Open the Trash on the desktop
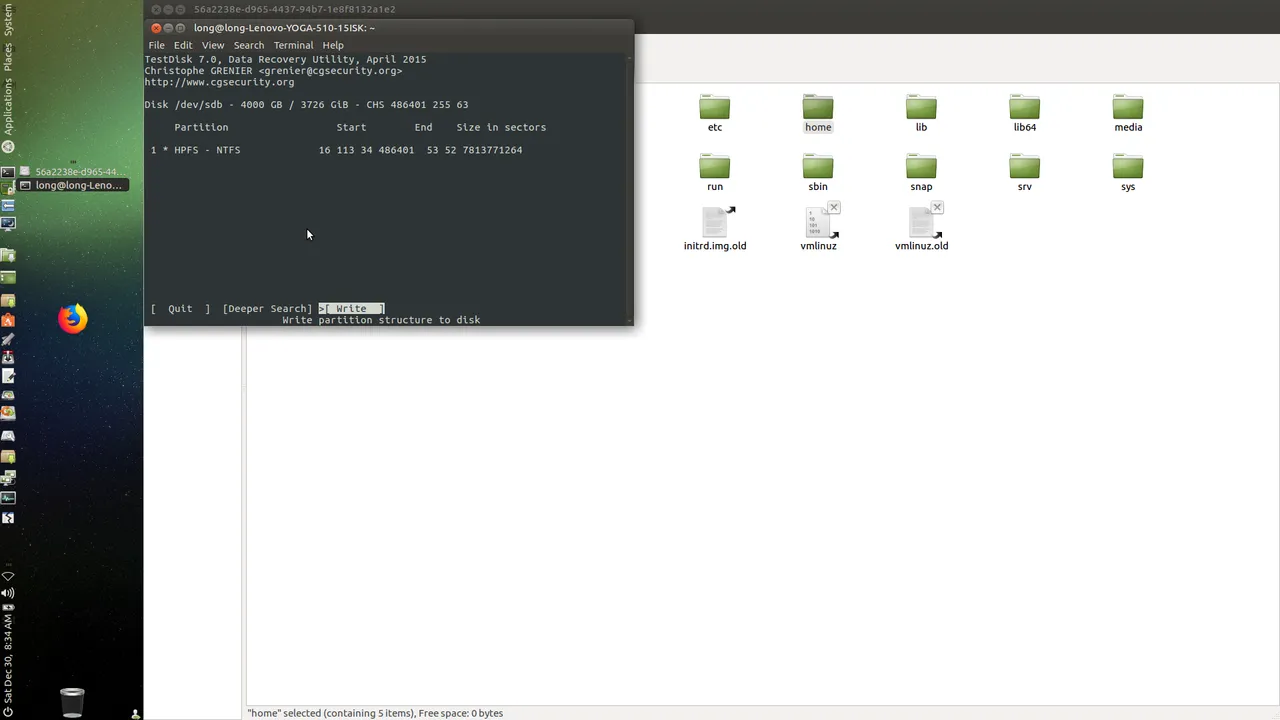1280x720 pixels. tap(72, 702)
